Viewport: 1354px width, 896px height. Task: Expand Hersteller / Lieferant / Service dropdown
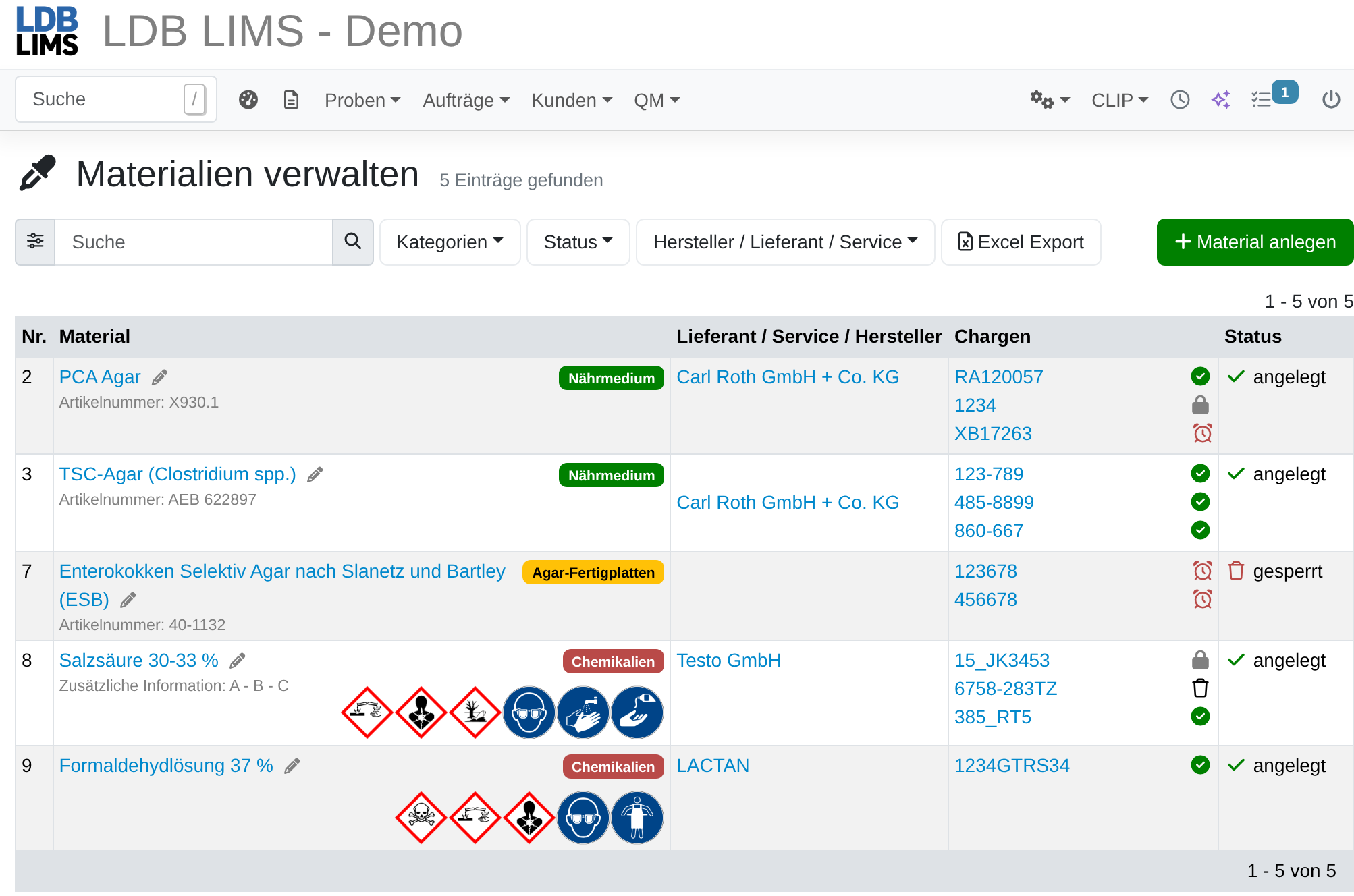(x=785, y=242)
